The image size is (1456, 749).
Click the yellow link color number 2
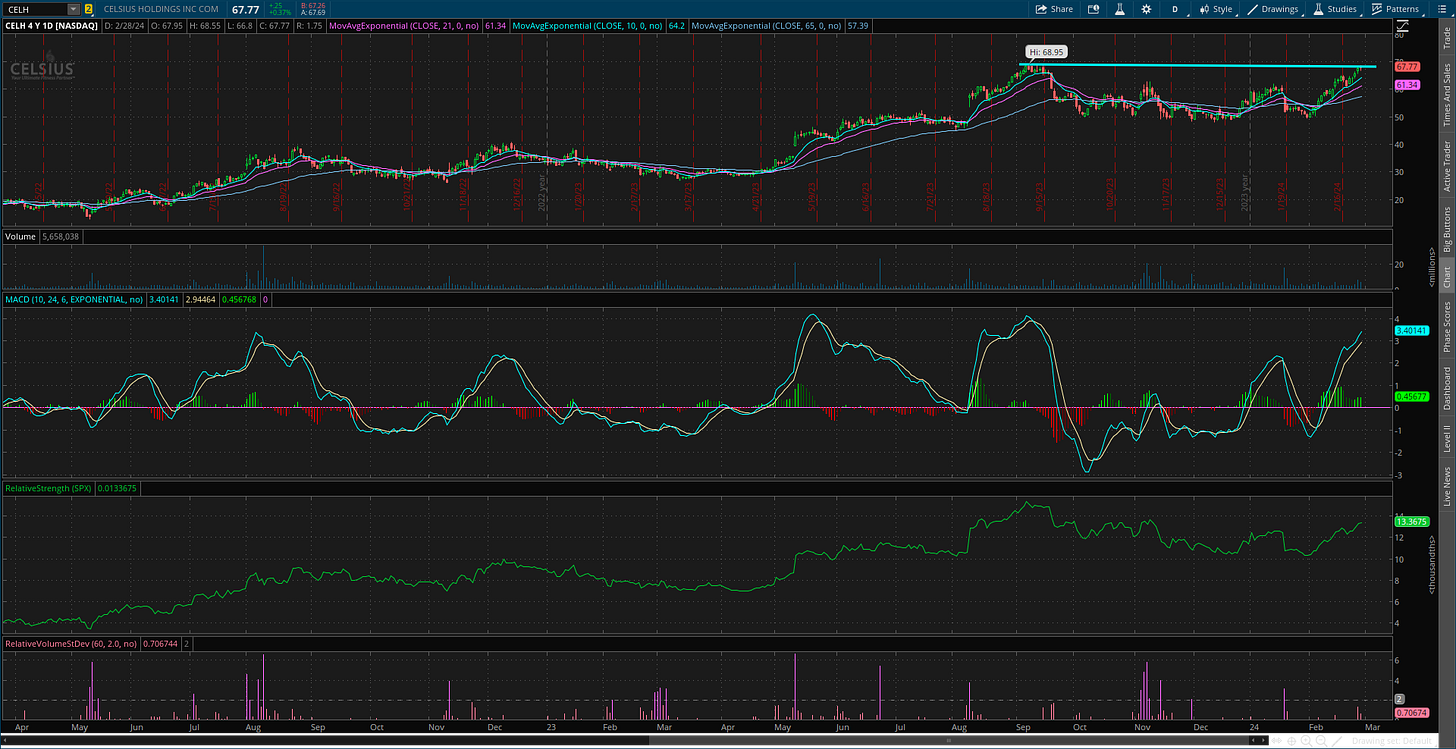pyautogui.click(x=88, y=9)
